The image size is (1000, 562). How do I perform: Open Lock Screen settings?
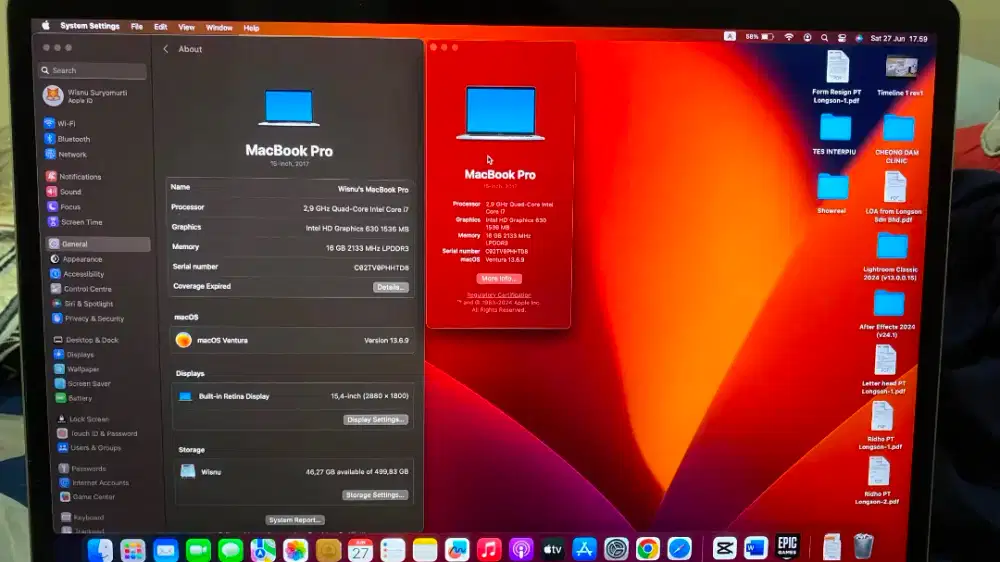click(x=84, y=420)
